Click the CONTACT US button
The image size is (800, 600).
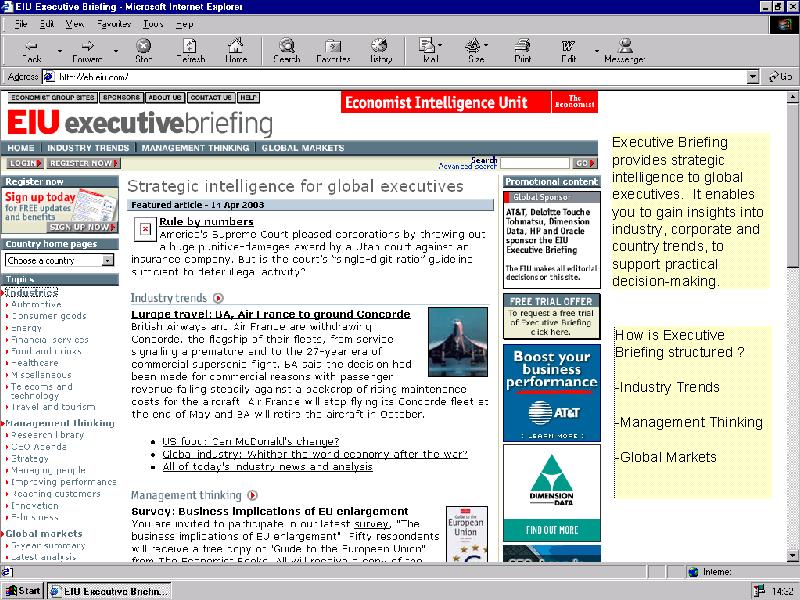pyautogui.click(x=211, y=97)
